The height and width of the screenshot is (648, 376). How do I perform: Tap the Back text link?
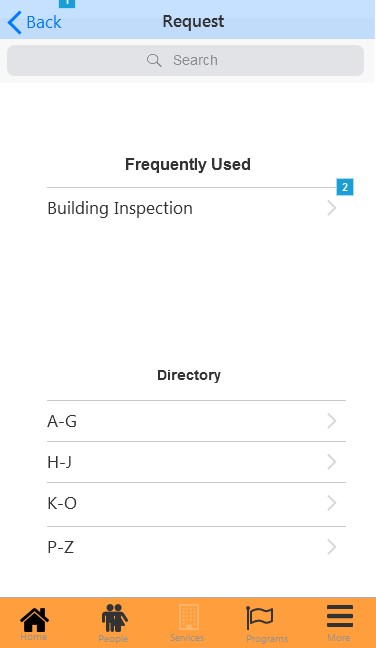[x=44, y=22]
